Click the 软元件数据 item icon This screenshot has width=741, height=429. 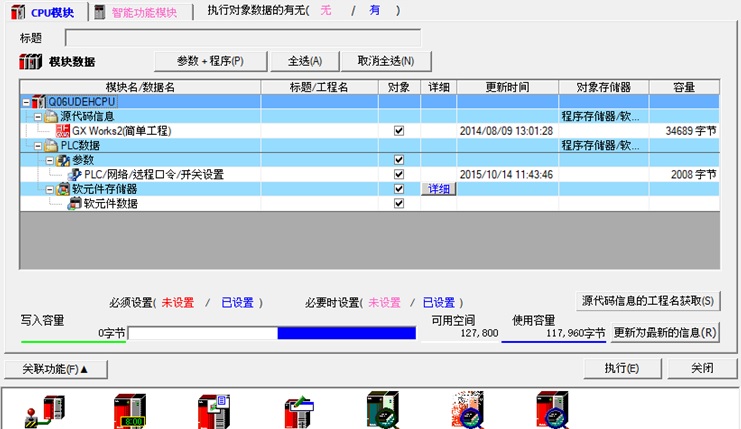(75, 204)
